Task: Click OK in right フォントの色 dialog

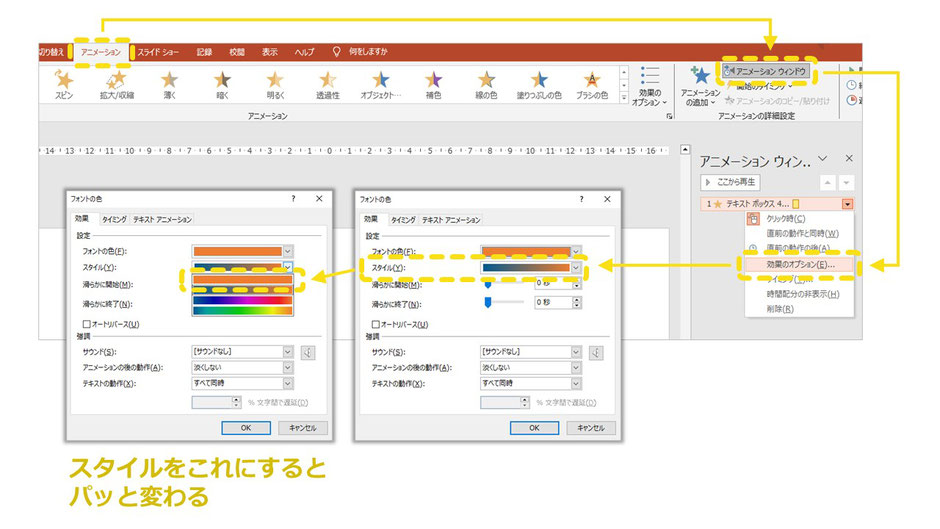Action: point(534,428)
